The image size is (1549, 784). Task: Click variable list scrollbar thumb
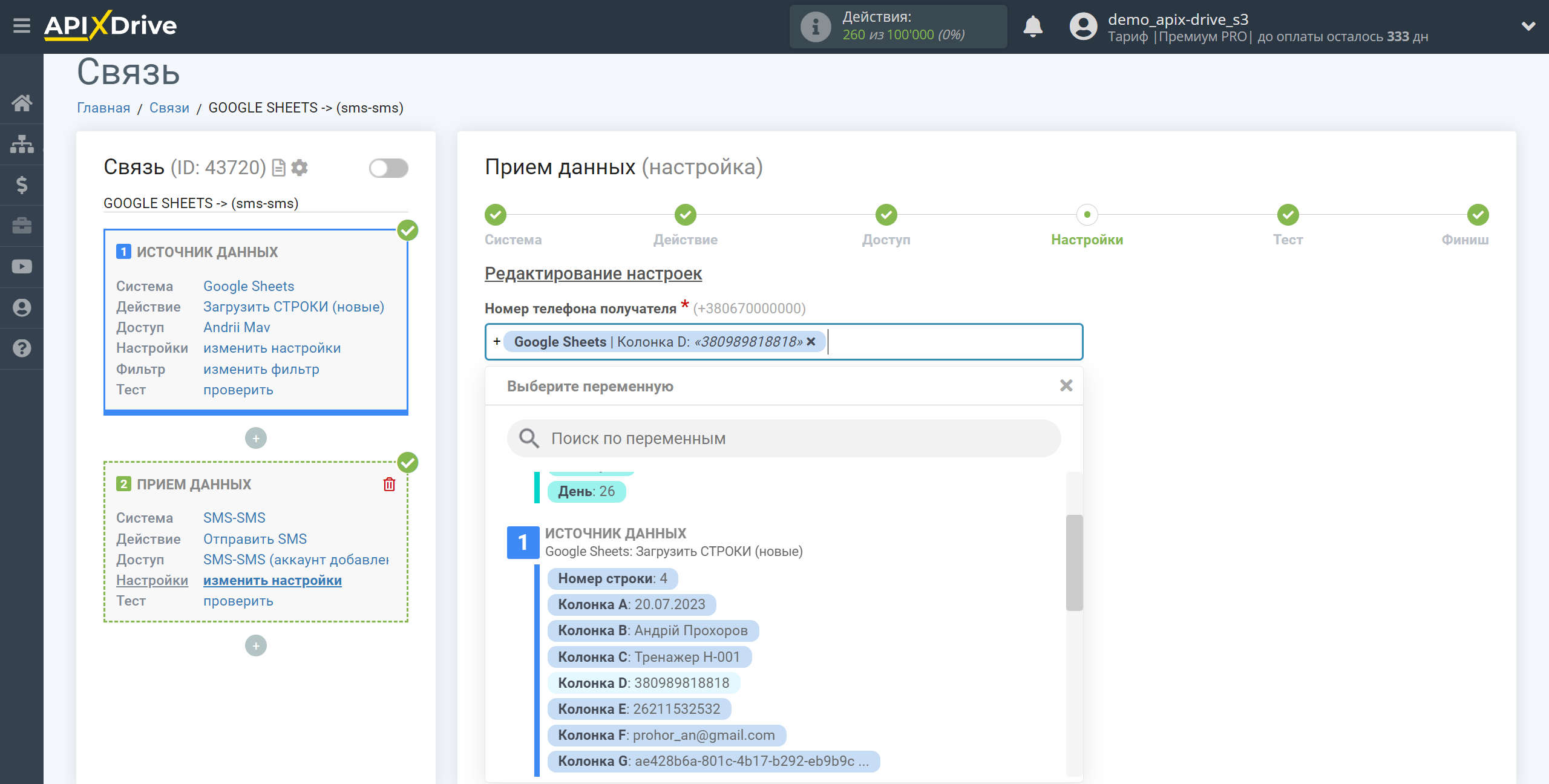[x=1074, y=563]
